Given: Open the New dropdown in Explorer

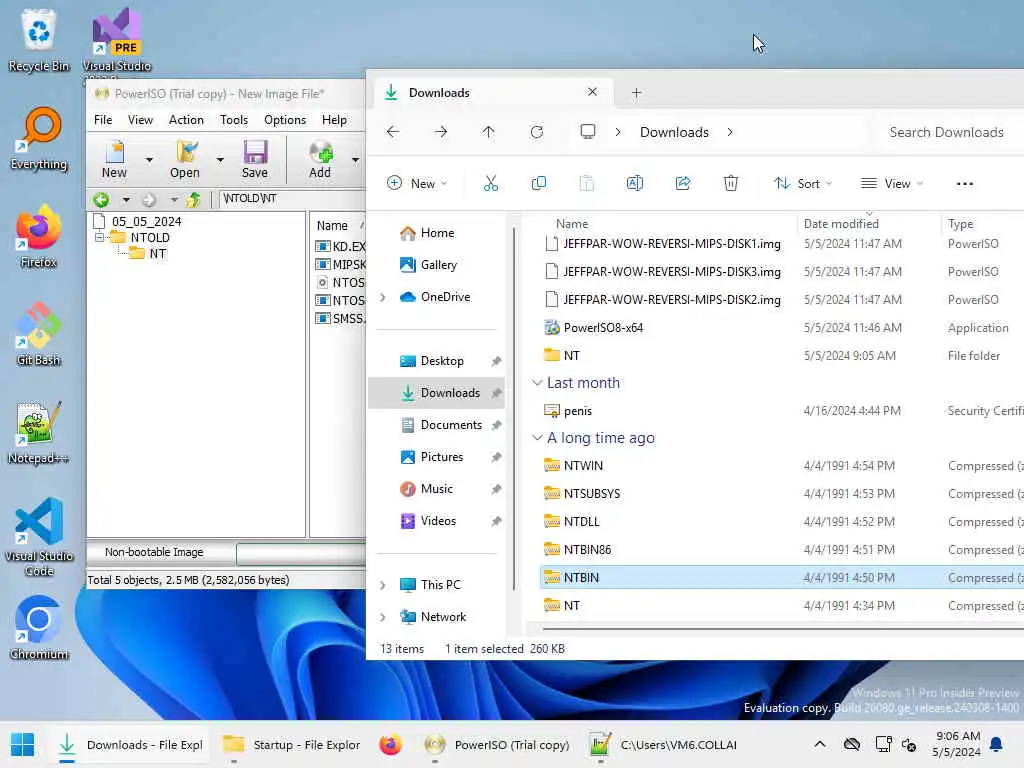Looking at the screenshot, I should (417, 184).
